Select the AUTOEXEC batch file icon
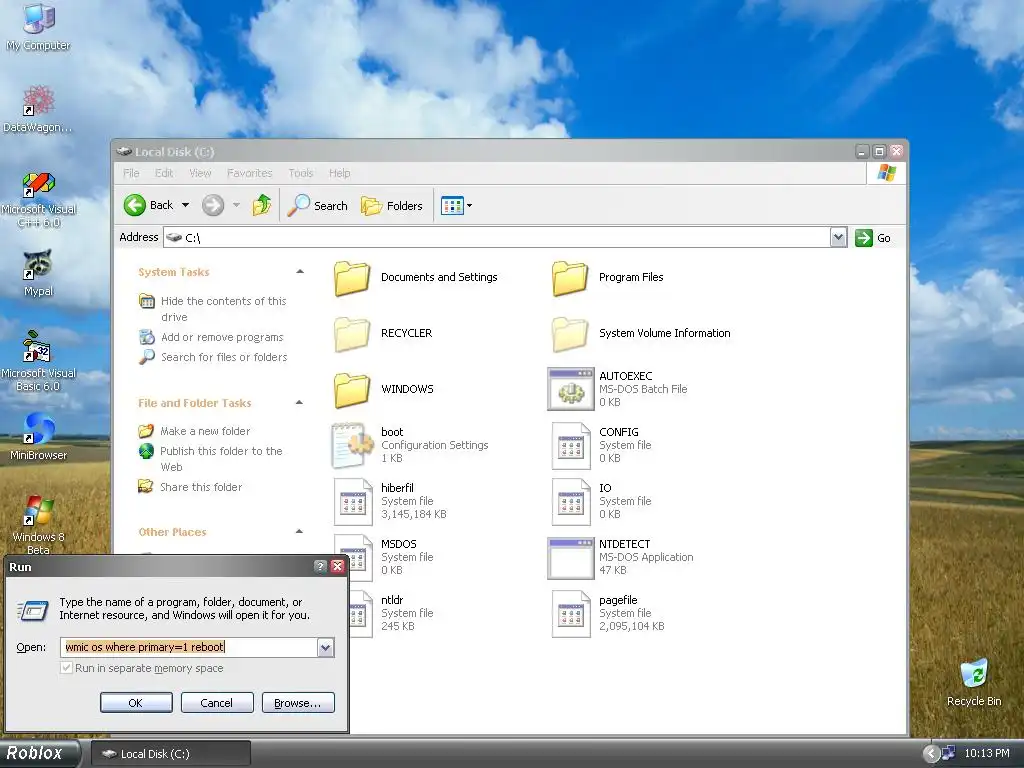The width and height of the screenshot is (1024, 768). (571, 389)
